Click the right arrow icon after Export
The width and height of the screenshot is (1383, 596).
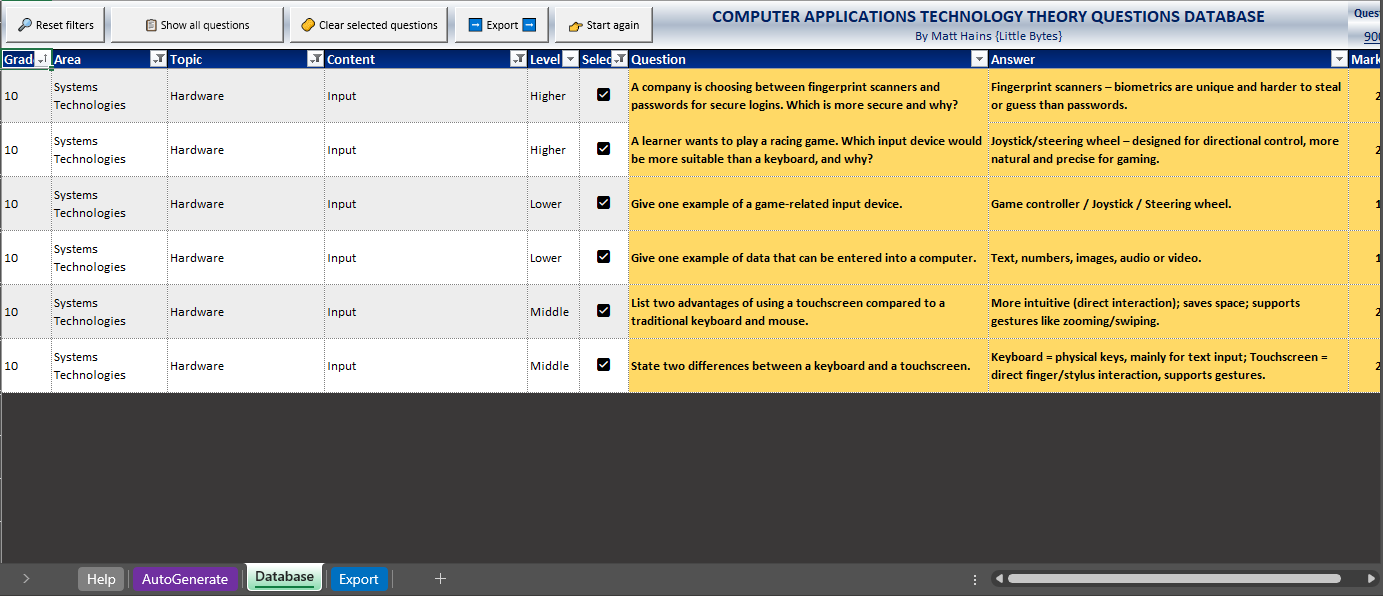530,25
